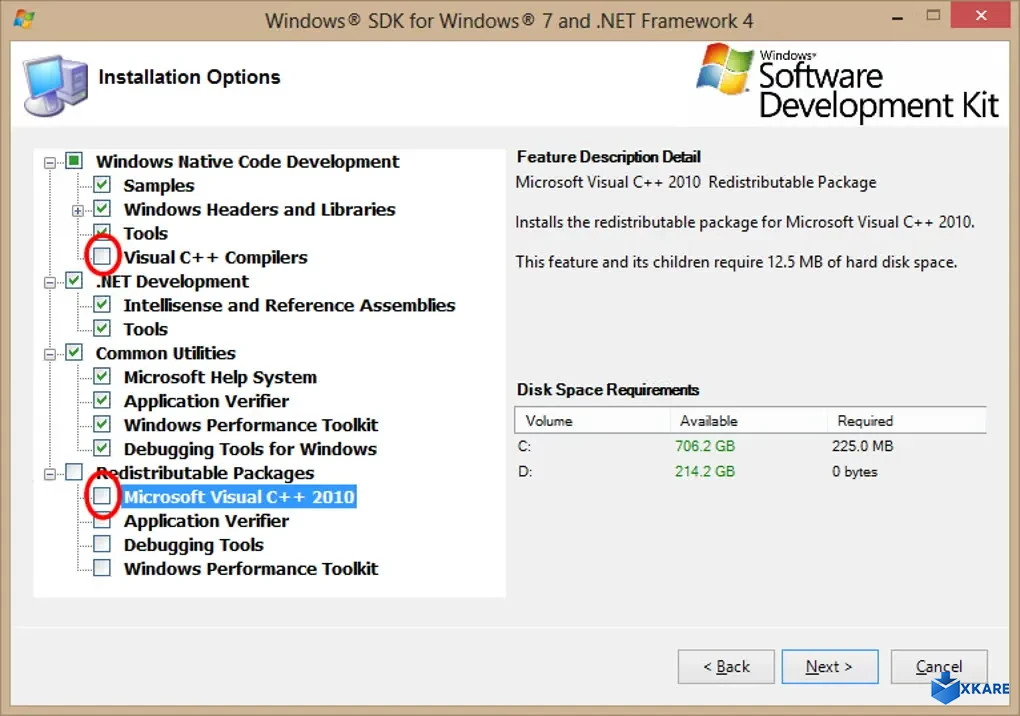
Task: Select the Microsoft Help System label
Action: tap(221, 377)
